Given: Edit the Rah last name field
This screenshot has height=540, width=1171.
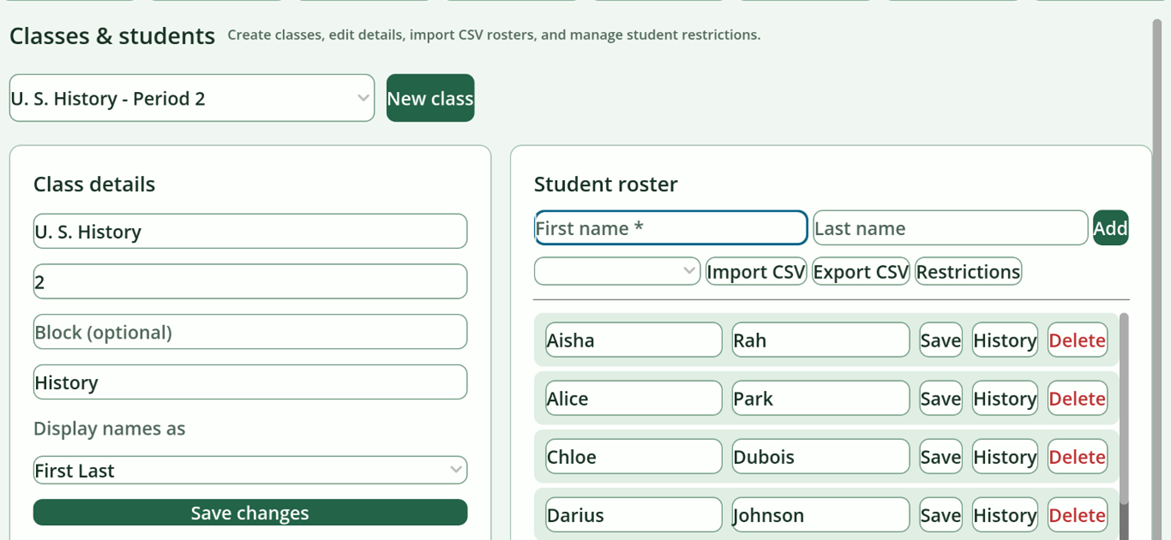Looking at the screenshot, I should pyautogui.click(x=821, y=340).
